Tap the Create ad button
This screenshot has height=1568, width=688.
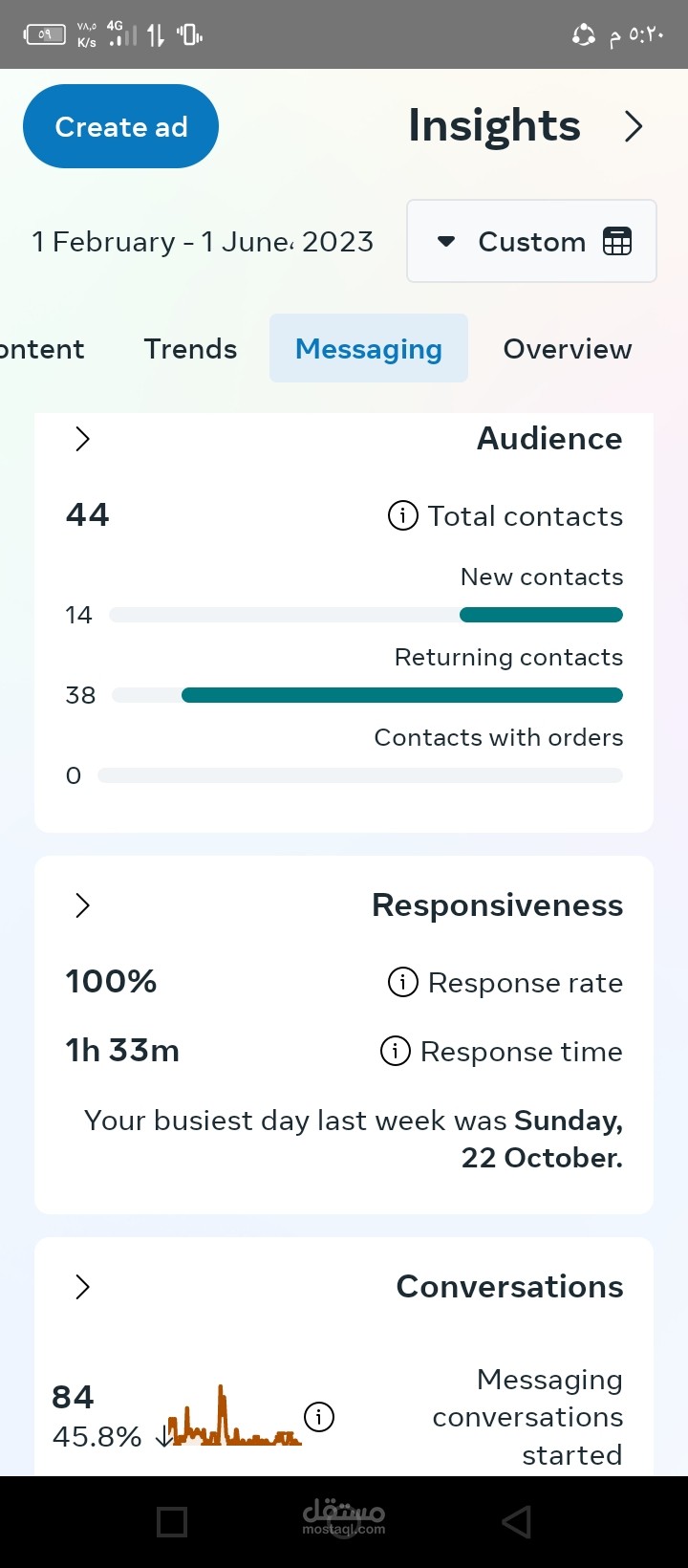pos(120,126)
